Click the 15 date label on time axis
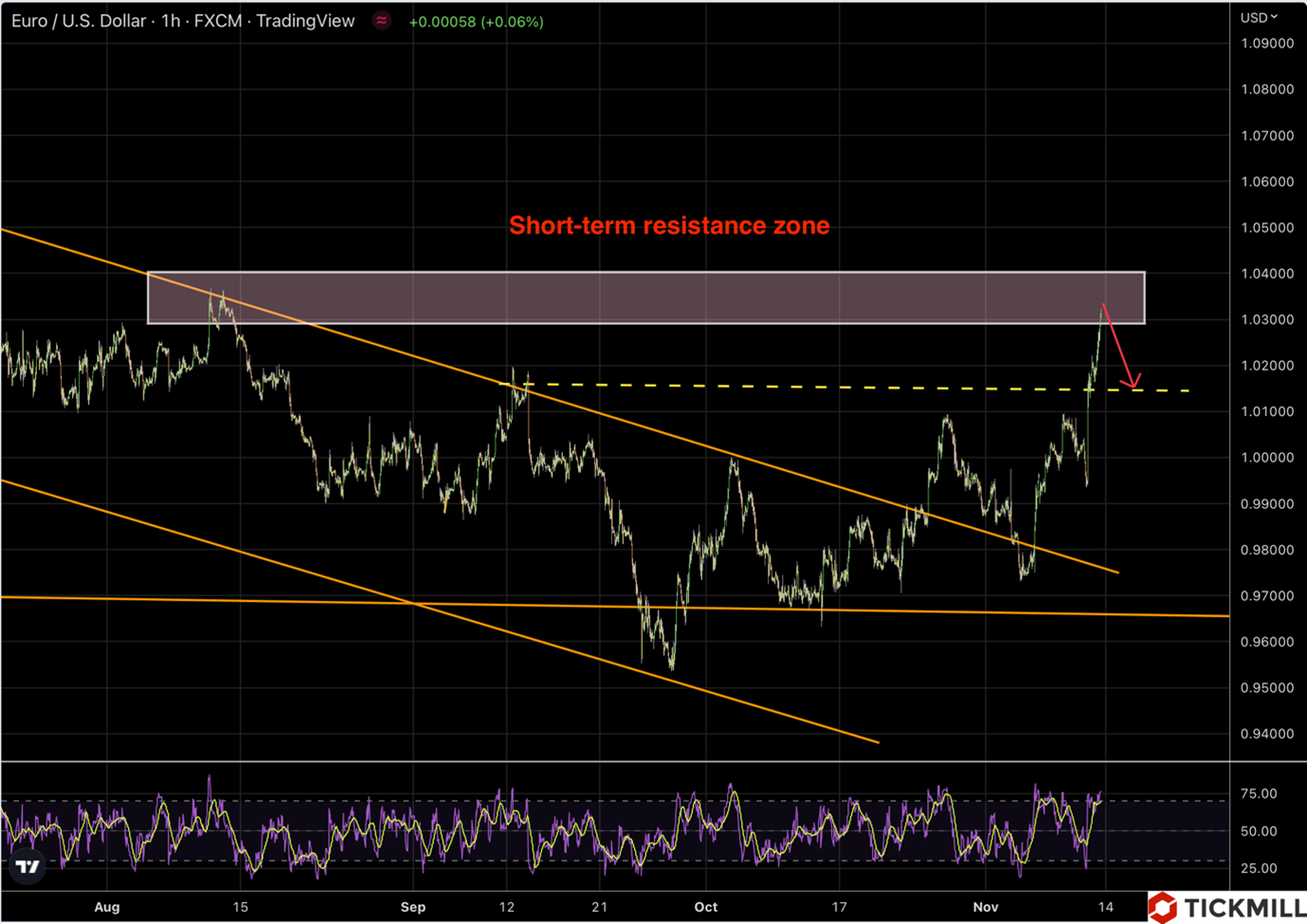 click(x=241, y=907)
